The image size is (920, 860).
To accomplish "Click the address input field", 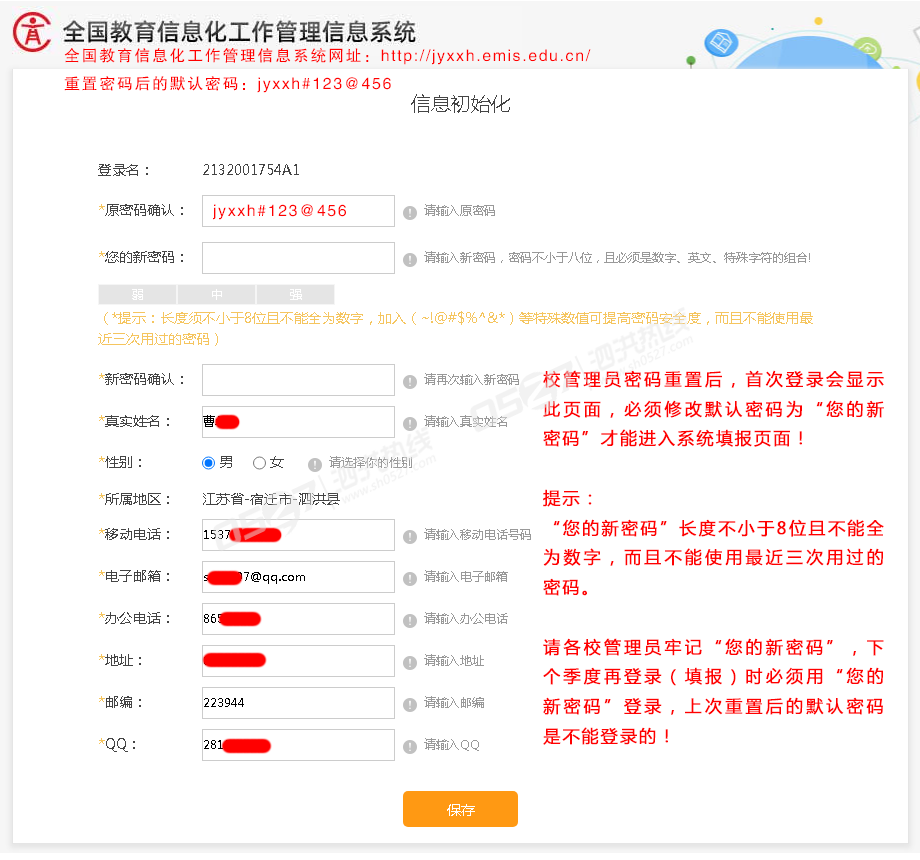I will [x=298, y=661].
